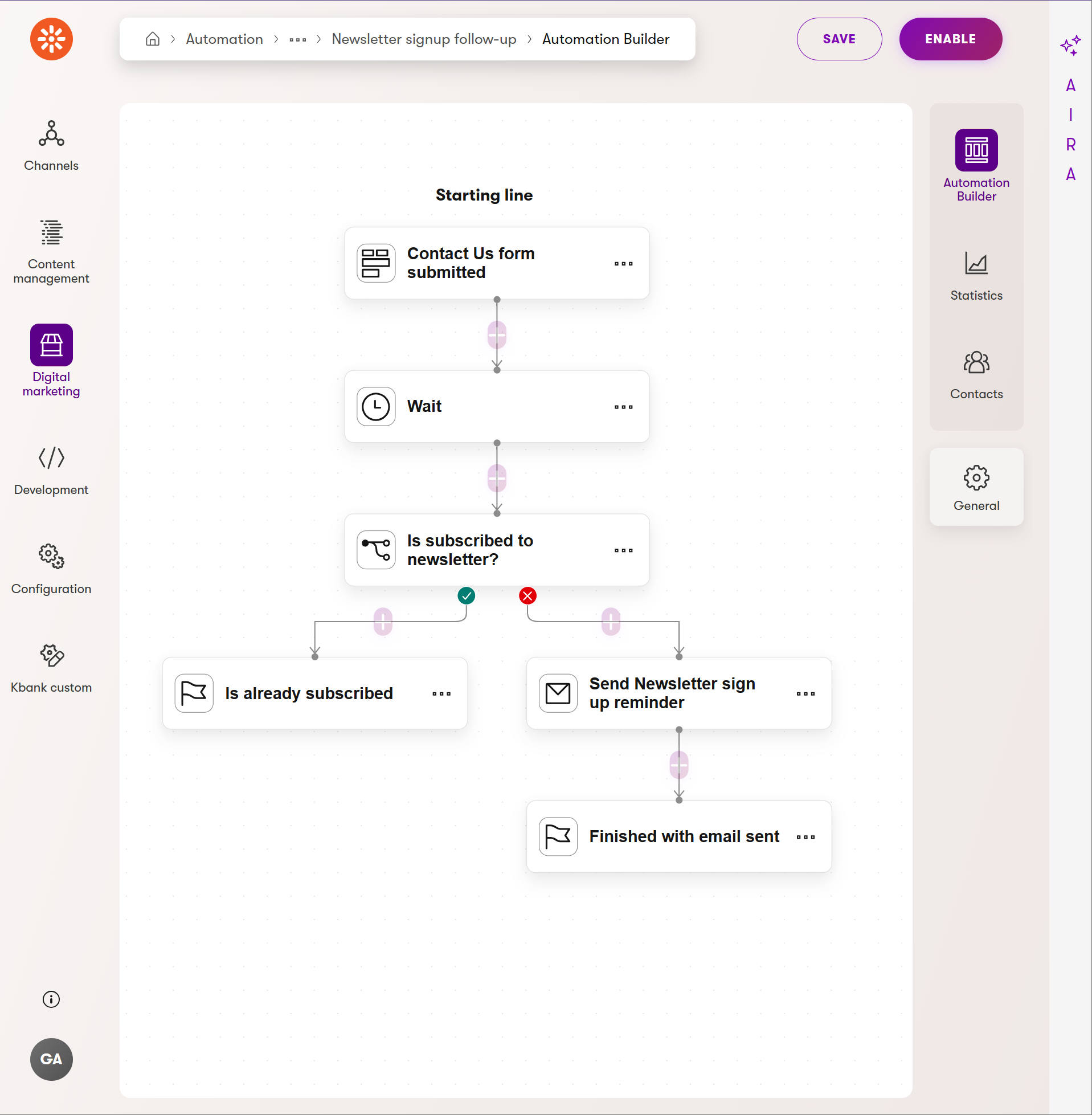Open Kbank custom section
Image resolution: width=1092 pixels, height=1115 pixels.
pyautogui.click(x=51, y=668)
